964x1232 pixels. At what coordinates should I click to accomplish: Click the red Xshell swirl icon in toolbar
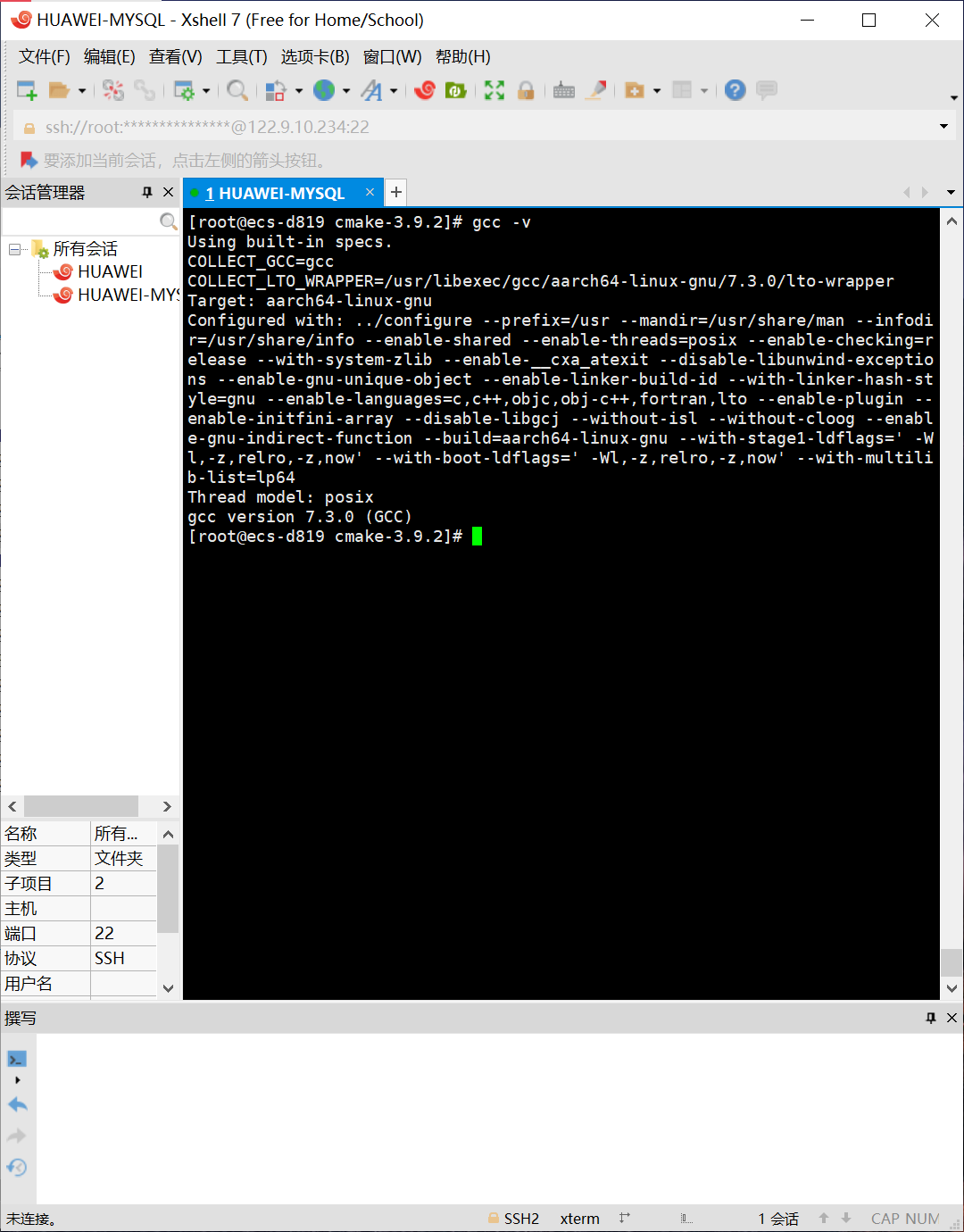pos(425,90)
